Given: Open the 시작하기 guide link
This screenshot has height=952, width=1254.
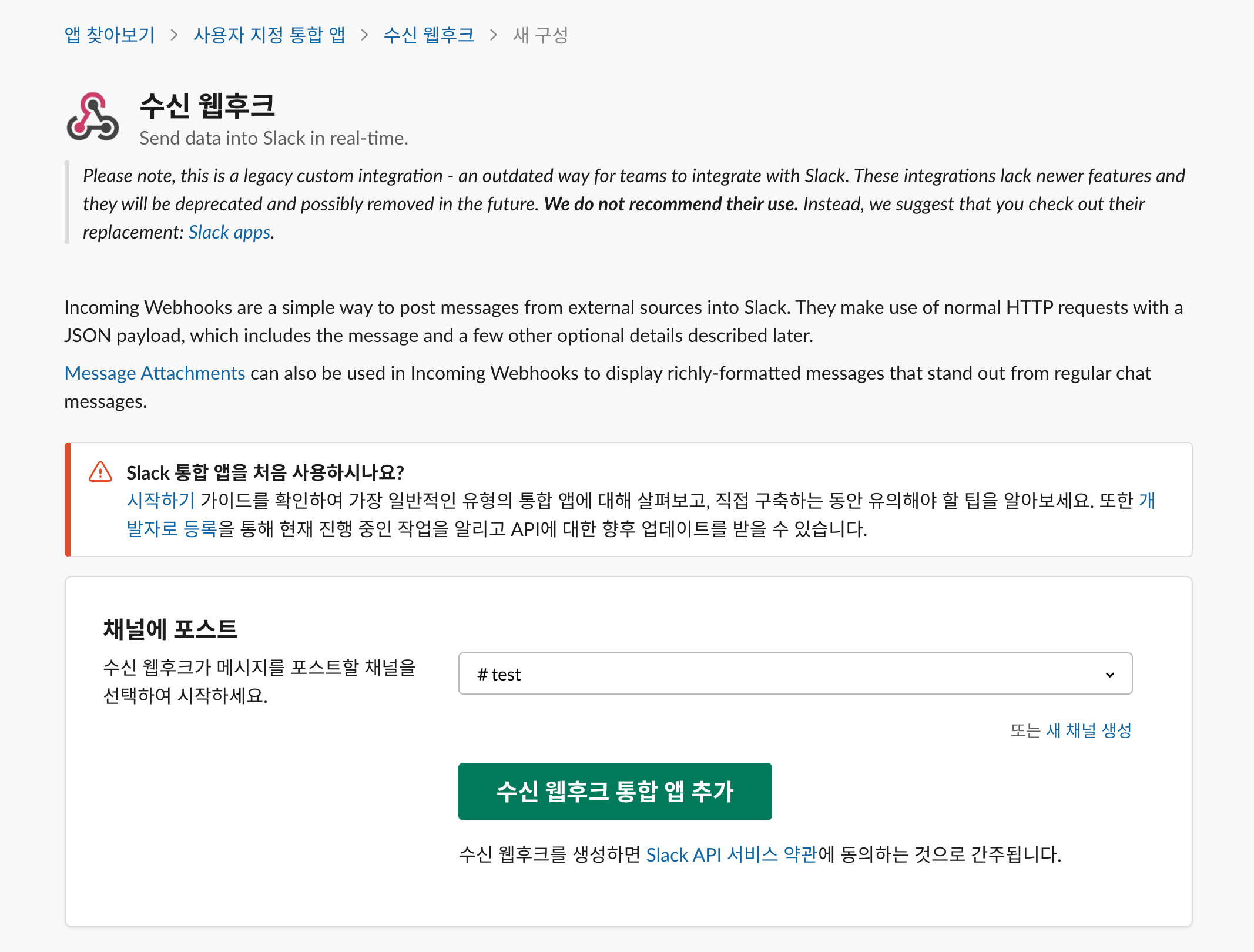Looking at the screenshot, I should click(160, 501).
